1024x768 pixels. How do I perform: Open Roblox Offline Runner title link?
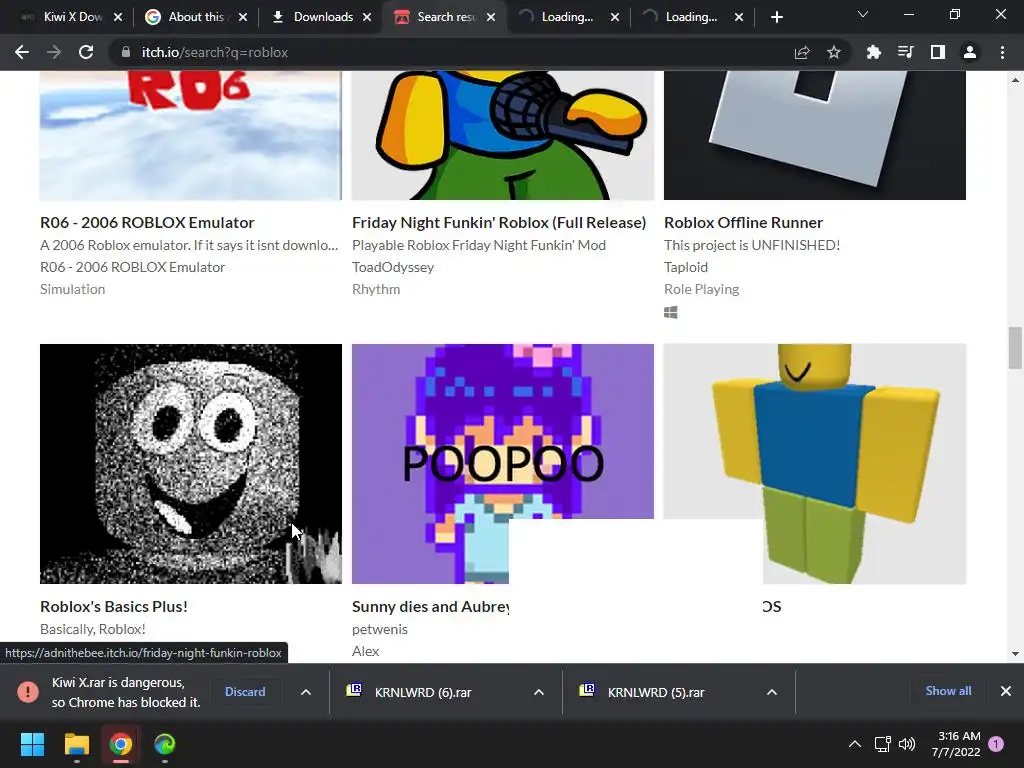click(x=743, y=223)
